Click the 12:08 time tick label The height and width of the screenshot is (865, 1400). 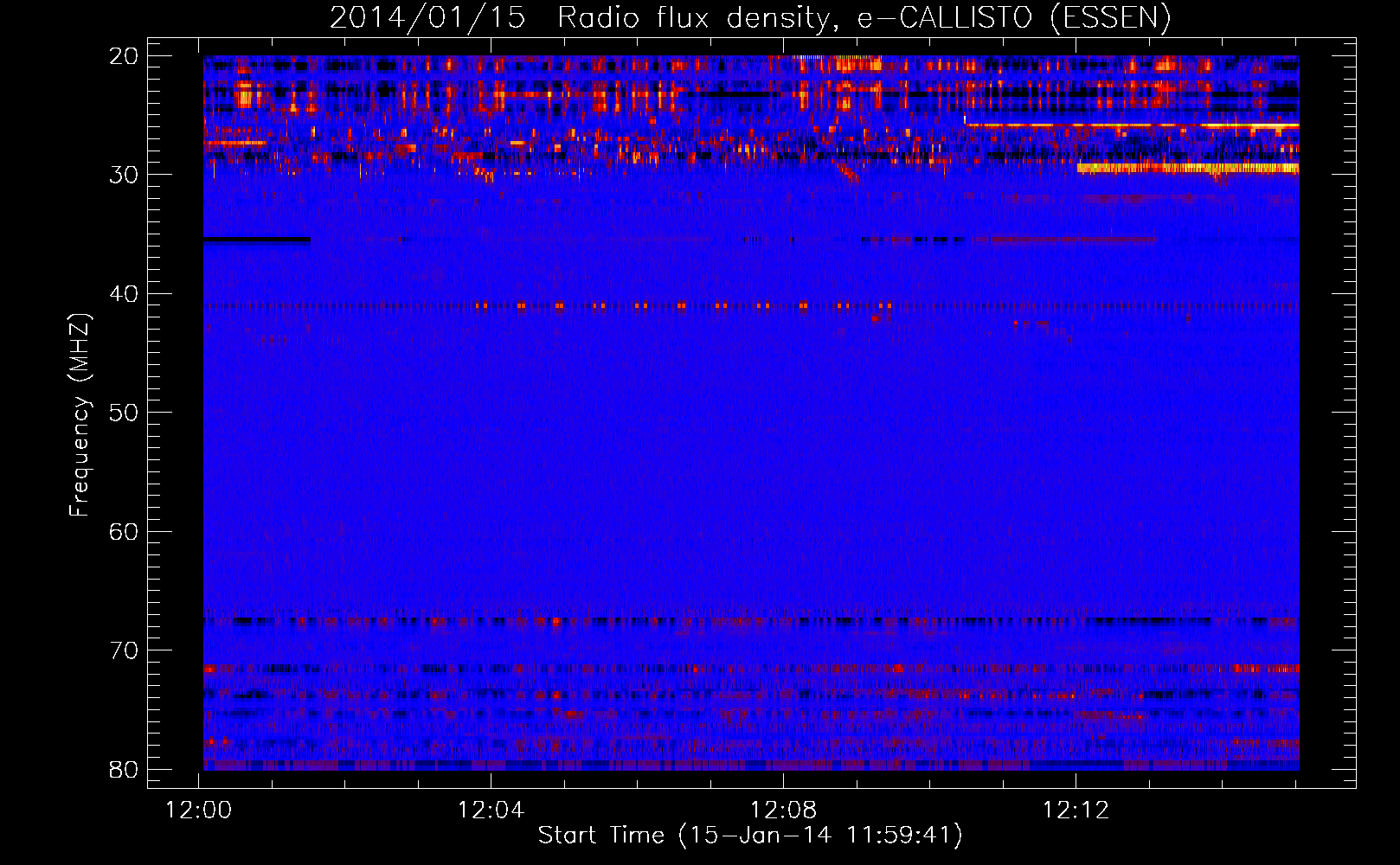pos(784,811)
